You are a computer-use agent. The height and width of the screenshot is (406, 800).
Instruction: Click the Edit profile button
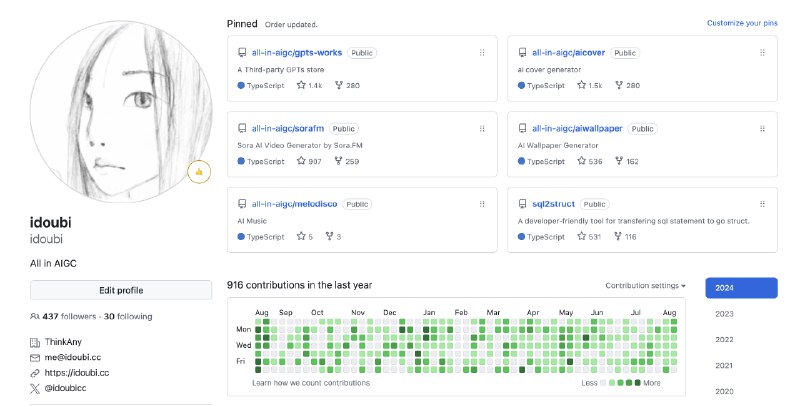click(121, 290)
